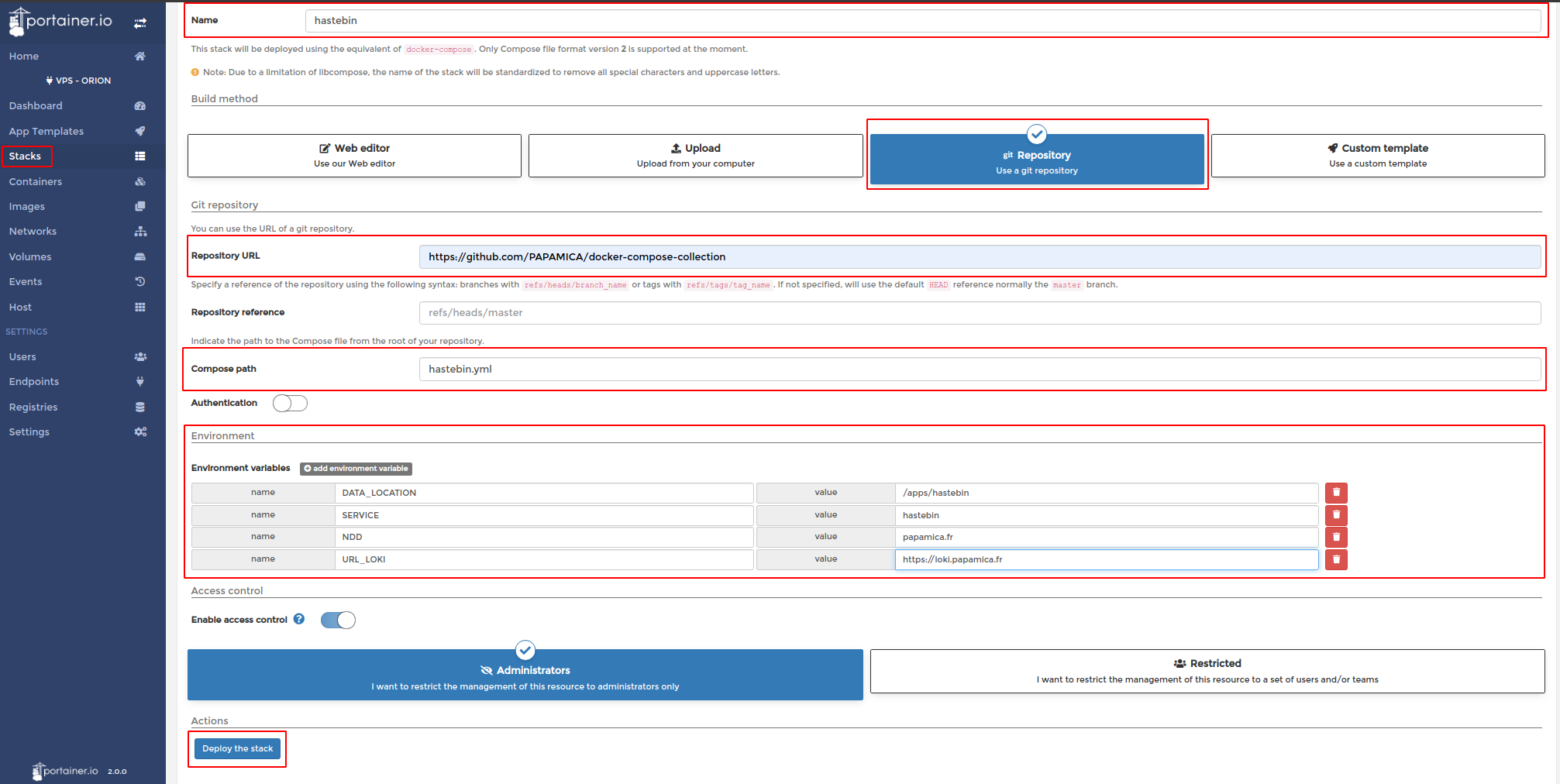Click the VPS - ORION endpoint label
Screen dimensions: 1560x784
(78, 81)
